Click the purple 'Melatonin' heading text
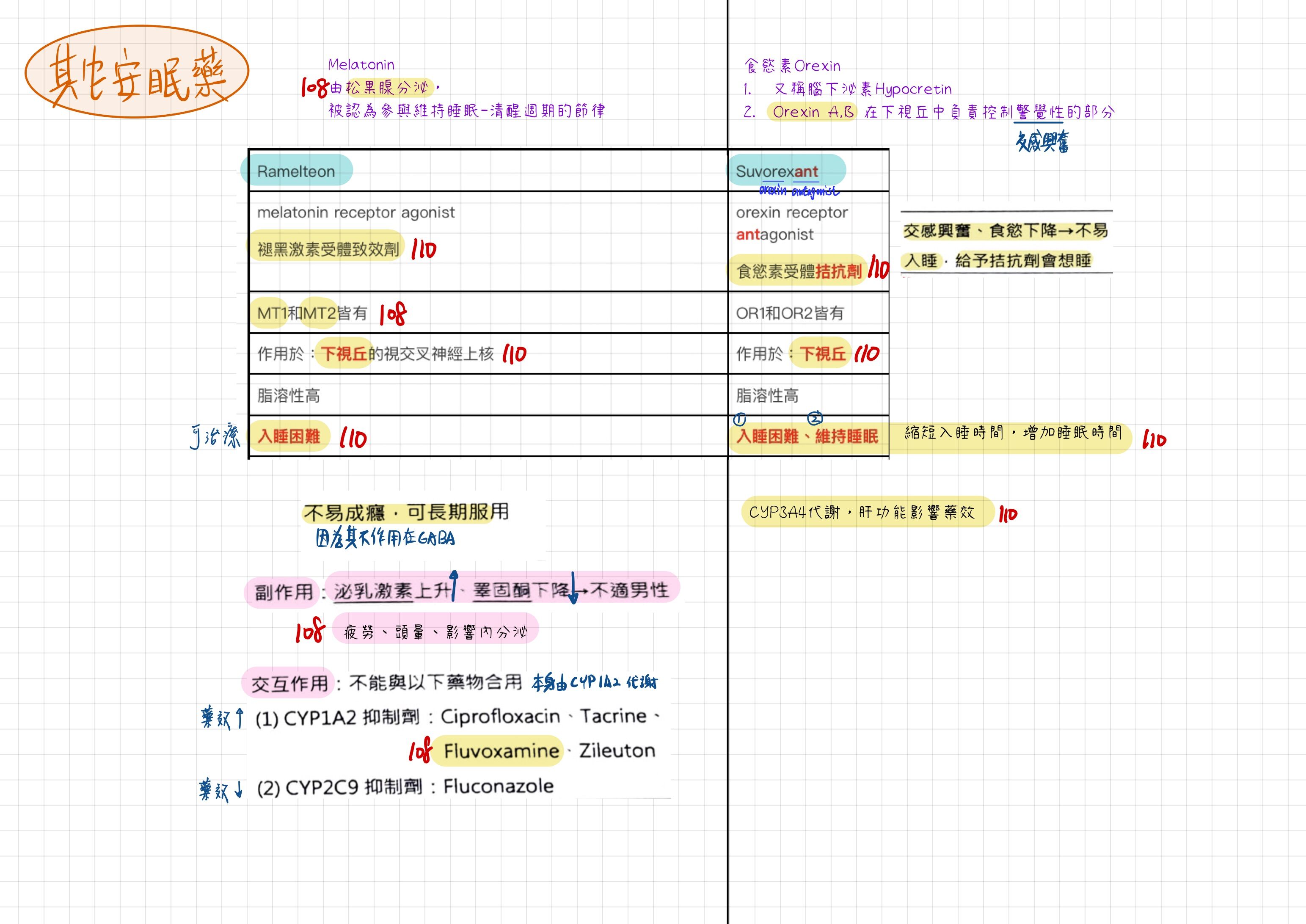The image size is (1306, 924). point(361,65)
